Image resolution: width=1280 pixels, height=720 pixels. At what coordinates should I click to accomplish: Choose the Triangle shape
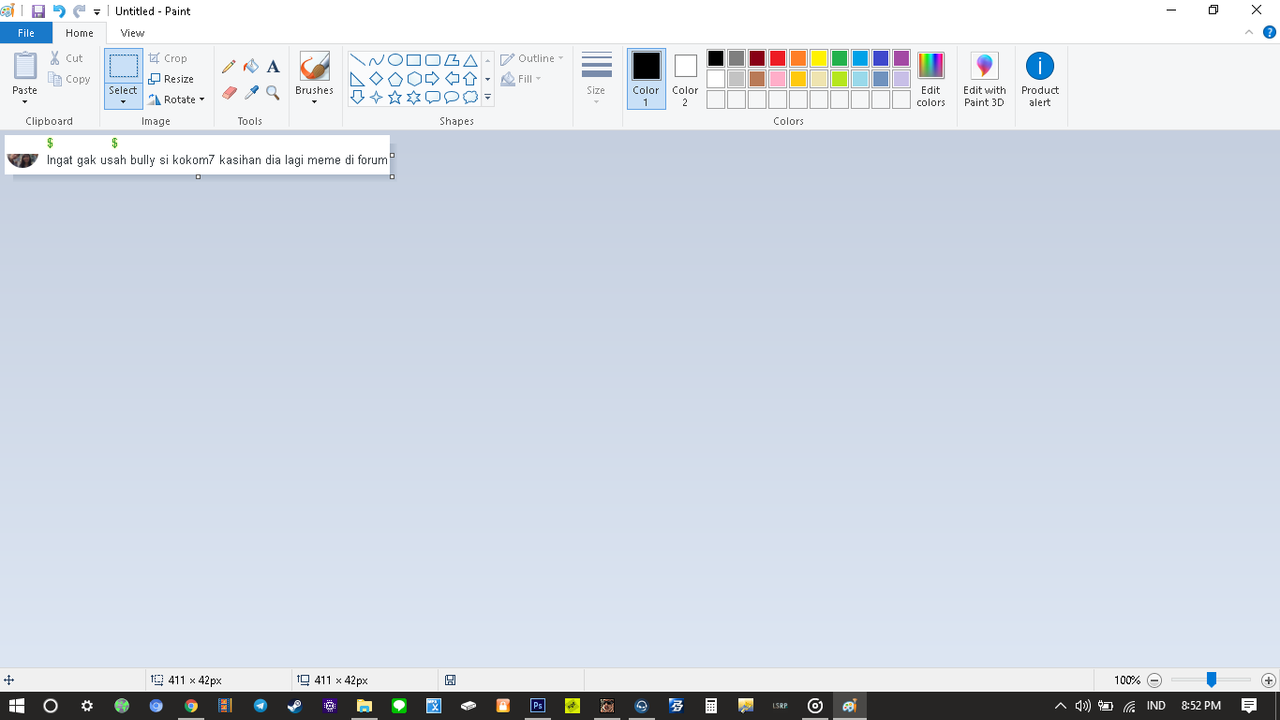pos(470,60)
